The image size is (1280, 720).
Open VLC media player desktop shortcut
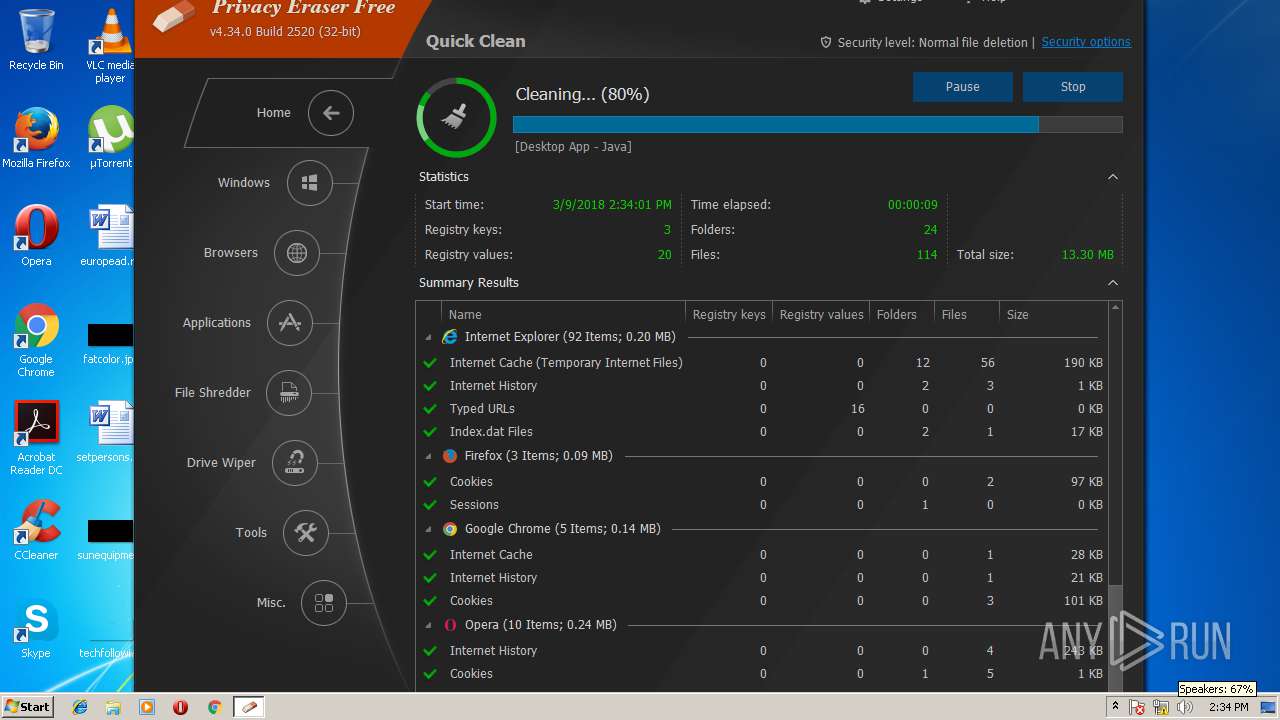point(110,45)
